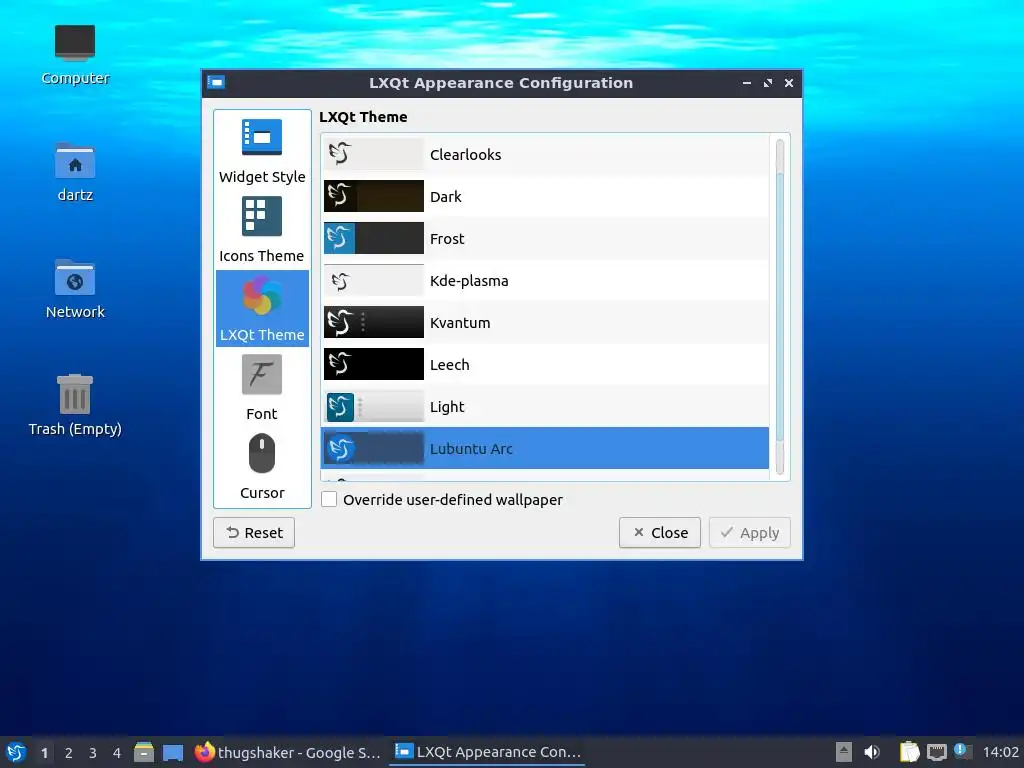Click the Reset button
This screenshot has height=768, width=1024.
coord(254,532)
